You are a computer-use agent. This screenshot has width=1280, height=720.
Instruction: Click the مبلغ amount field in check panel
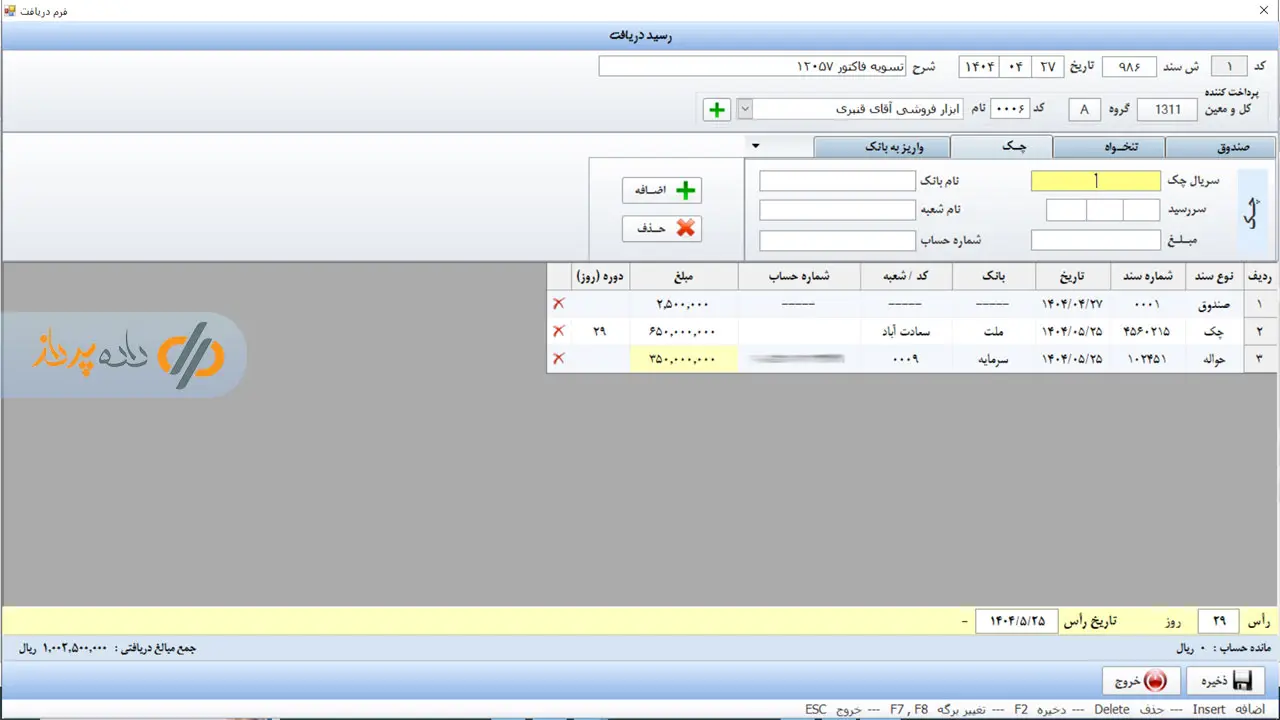click(x=1095, y=241)
